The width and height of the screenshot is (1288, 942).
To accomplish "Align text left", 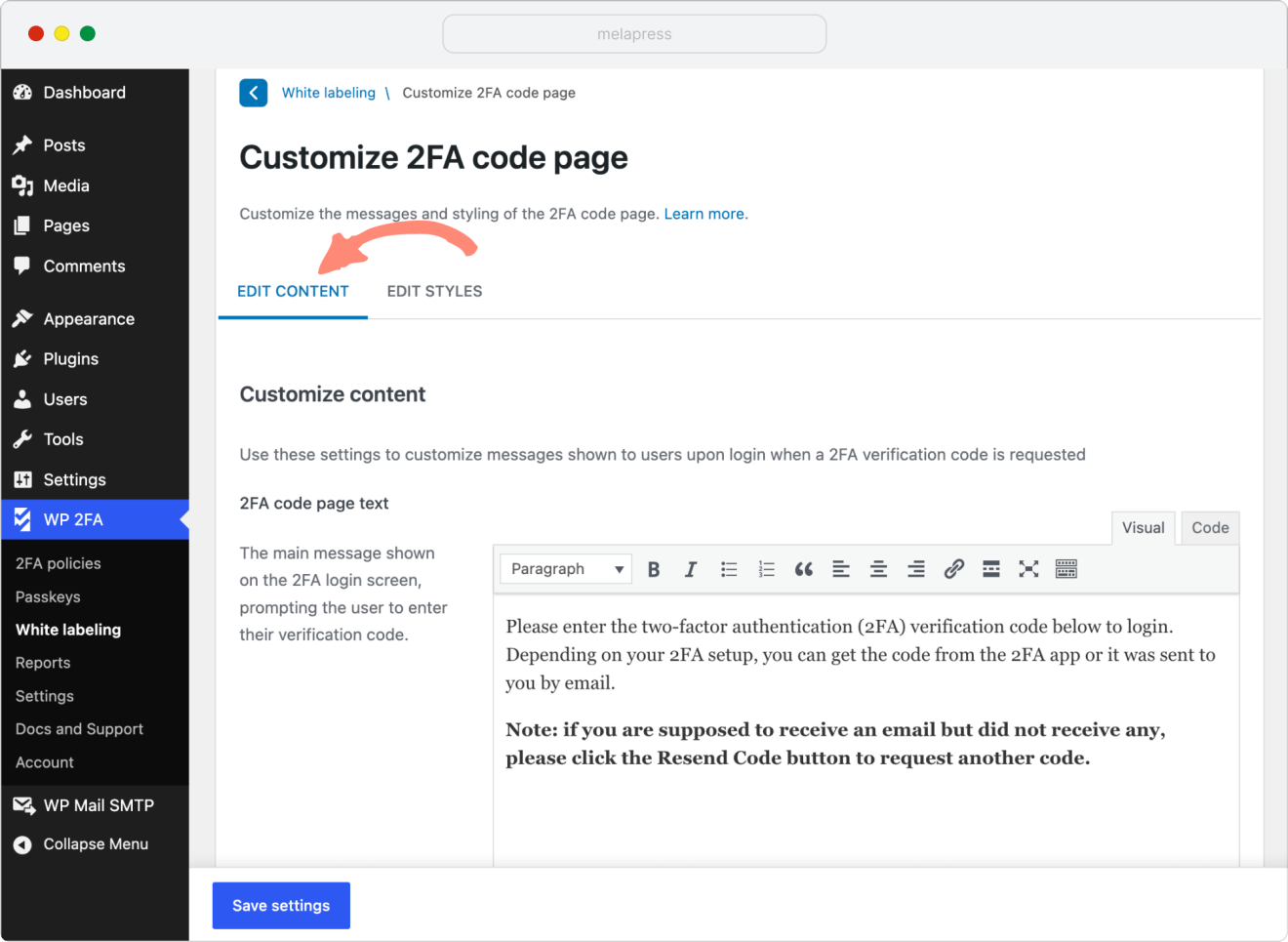I will tap(841, 569).
